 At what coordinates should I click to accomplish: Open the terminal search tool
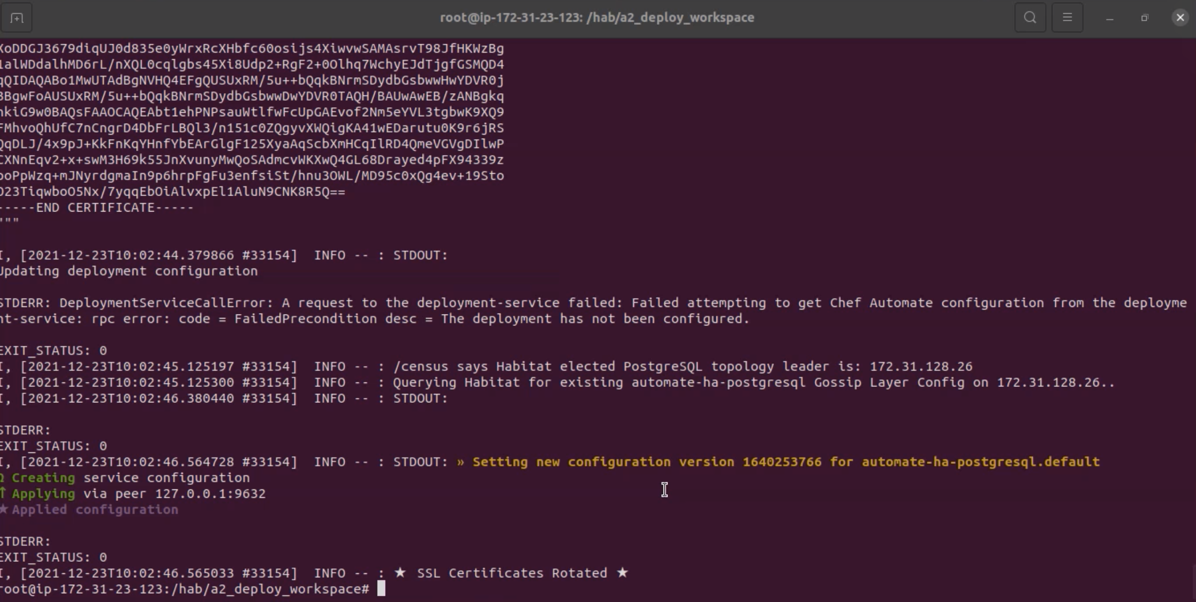1030,18
